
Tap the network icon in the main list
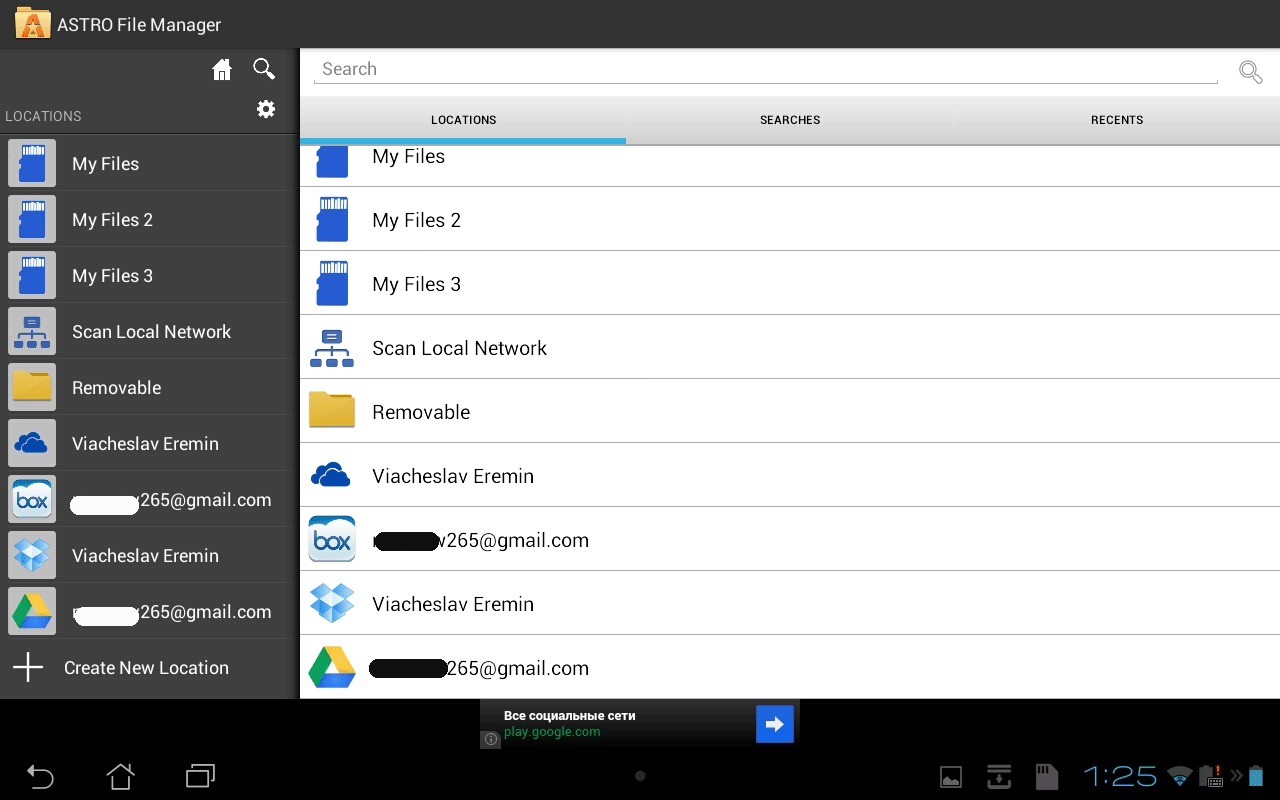click(x=332, y=348)
